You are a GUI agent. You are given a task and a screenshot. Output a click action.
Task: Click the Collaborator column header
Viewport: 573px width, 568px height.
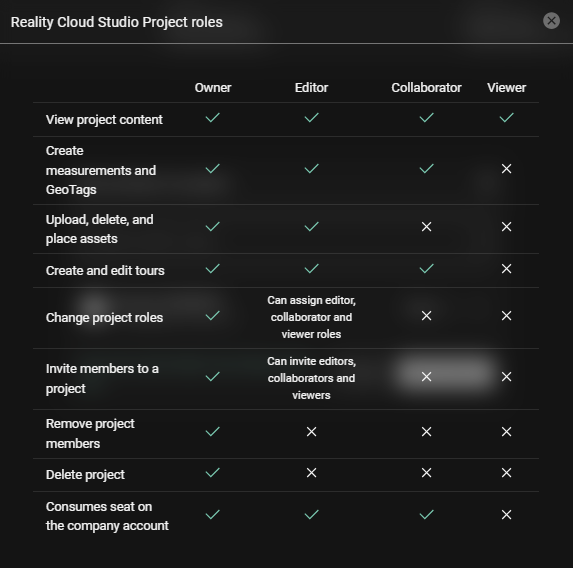pos(426,88)
